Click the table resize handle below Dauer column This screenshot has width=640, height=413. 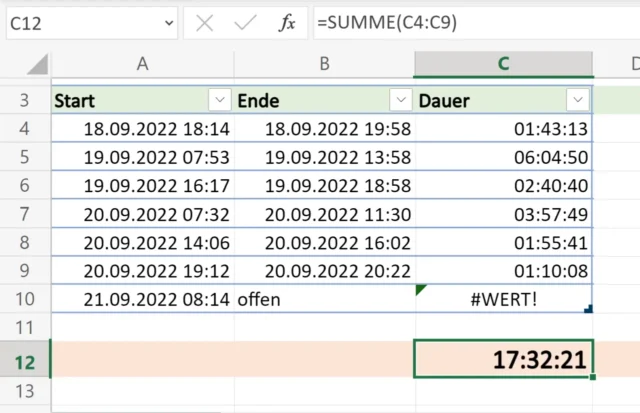pyautogui.click(x=588, y=309)
